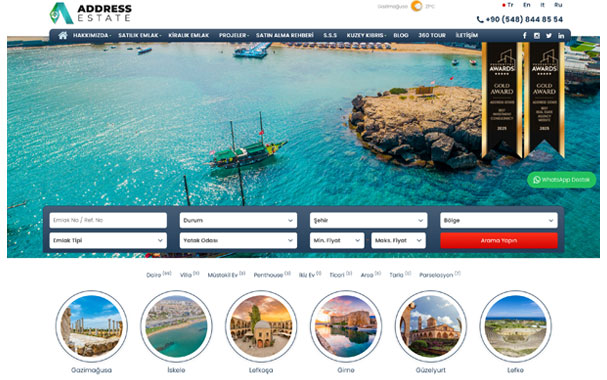Filter by Müstakil Ev property type
The width and height of the screenshot is (607, 380).
226,274
